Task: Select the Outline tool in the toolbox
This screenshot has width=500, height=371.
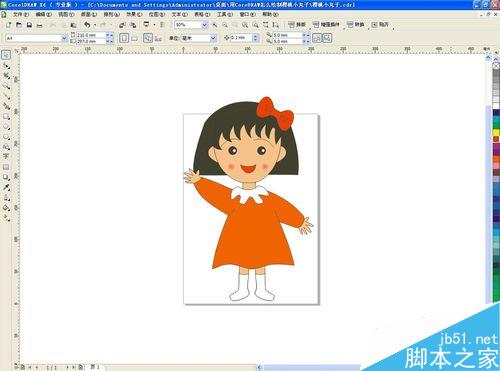Action: [x=6, y=198]
